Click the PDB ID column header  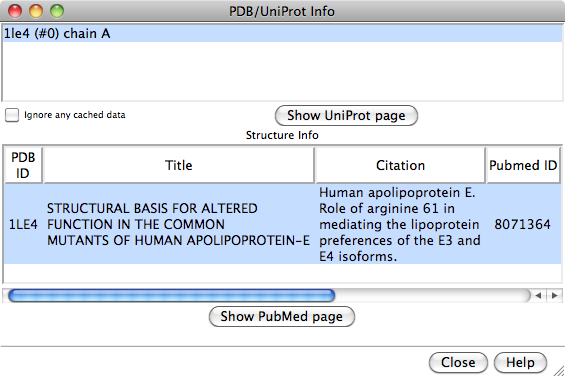click(x=23, y=165)
